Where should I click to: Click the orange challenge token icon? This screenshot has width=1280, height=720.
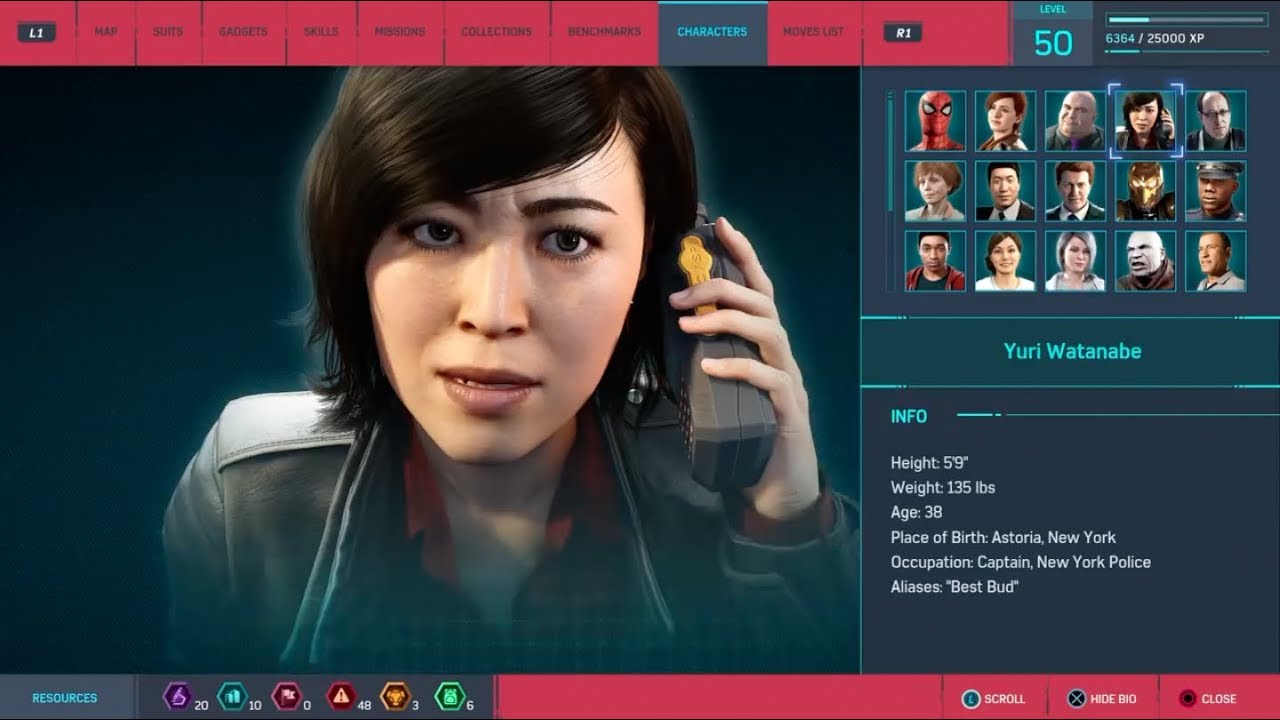click(x=396, y=696)
